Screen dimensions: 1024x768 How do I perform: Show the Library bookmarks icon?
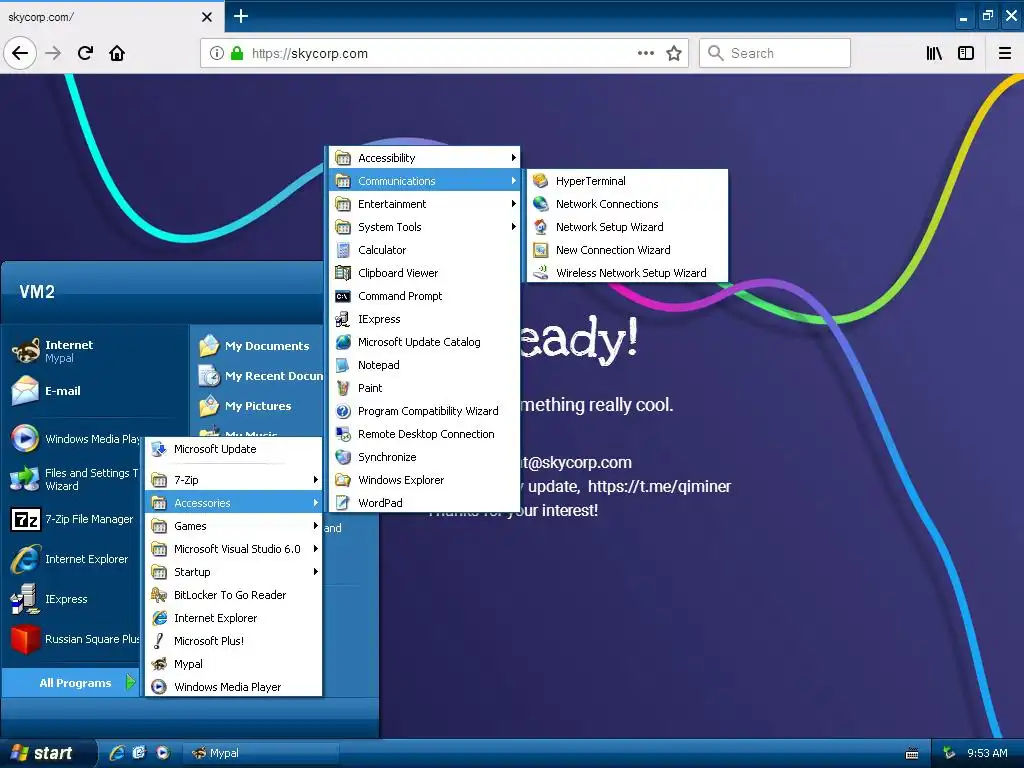[x=934, y=53]
